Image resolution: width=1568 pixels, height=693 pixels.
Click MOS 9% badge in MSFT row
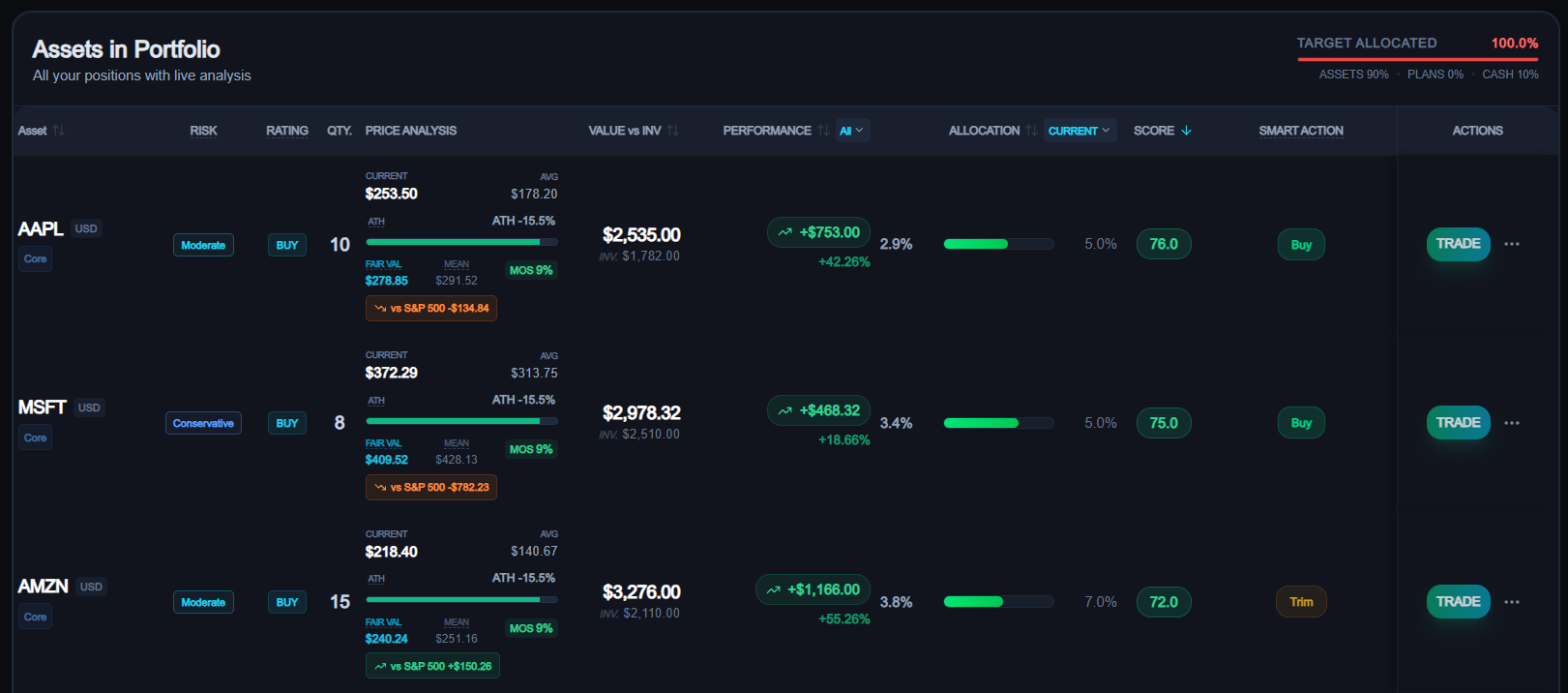click(x=531, y=449)
